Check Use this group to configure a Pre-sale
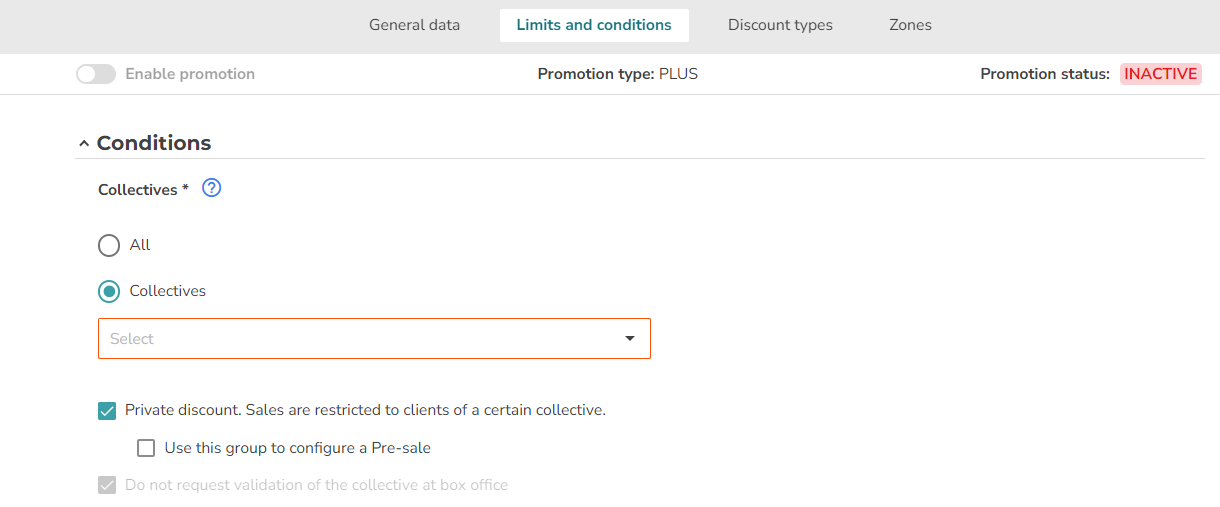Screen dimensions: 1220x507 point(146,448)
